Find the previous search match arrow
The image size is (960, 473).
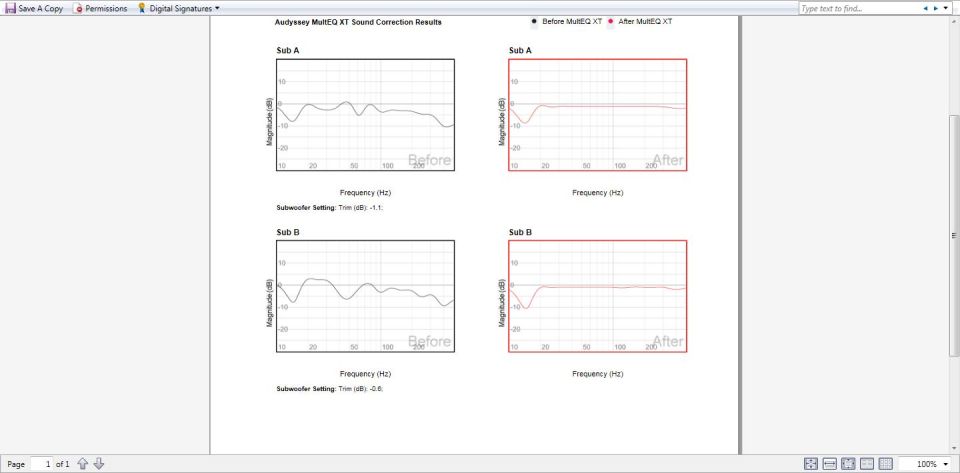click(926, 9)
